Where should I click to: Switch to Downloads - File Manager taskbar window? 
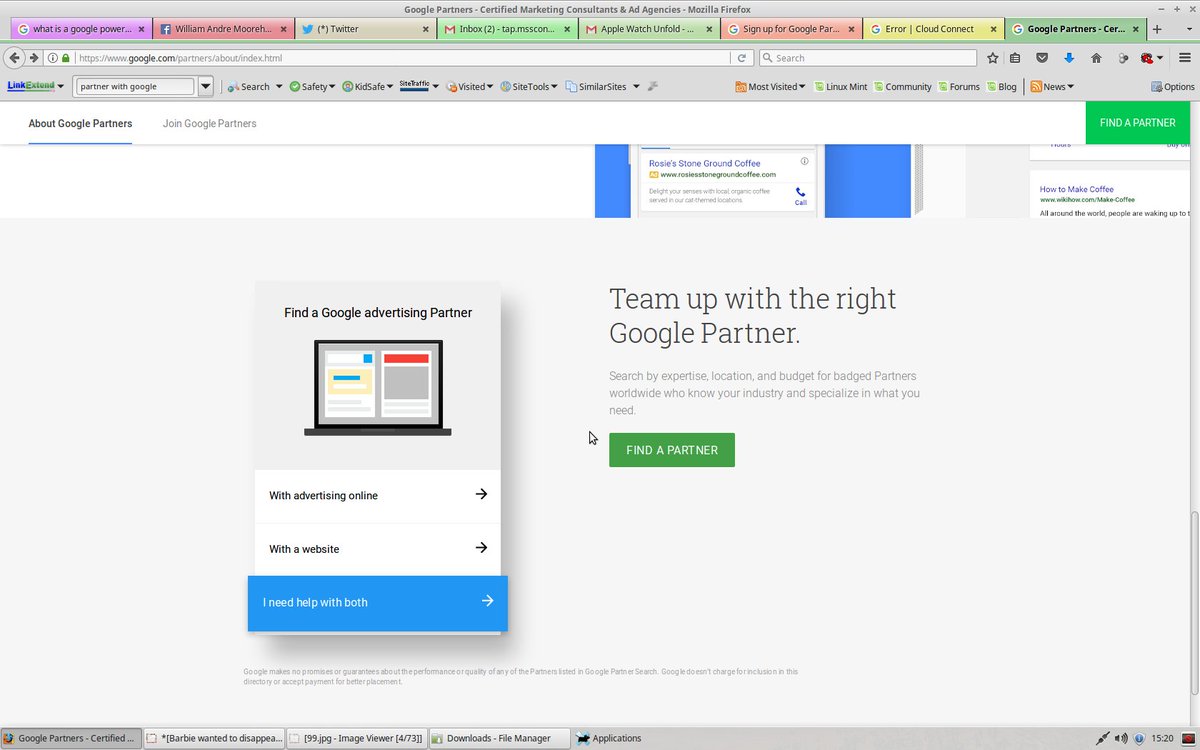498,738
